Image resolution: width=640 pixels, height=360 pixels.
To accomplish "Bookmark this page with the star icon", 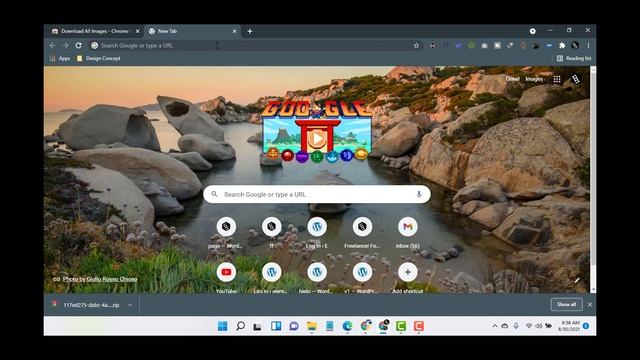I will pyautogui.click(x=416, y=45).
